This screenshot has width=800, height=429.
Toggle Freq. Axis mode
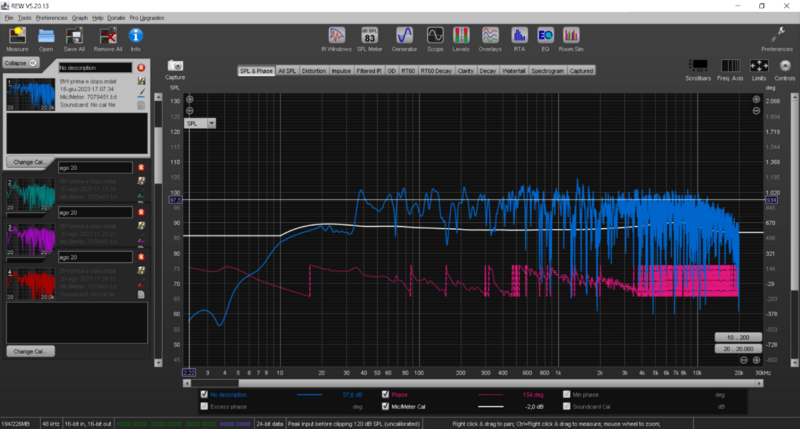click(x=728, y=67)
